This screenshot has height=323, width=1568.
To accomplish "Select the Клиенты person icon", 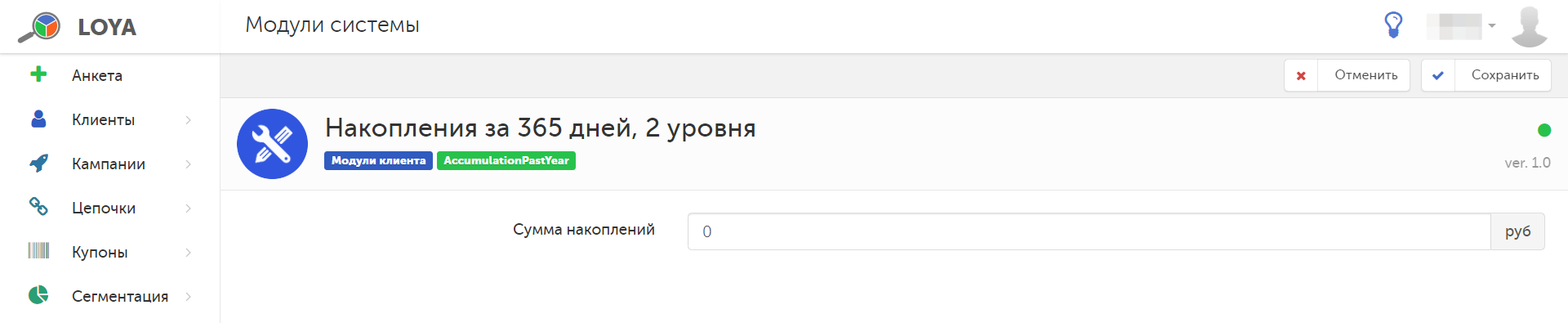I will [38, 119].
